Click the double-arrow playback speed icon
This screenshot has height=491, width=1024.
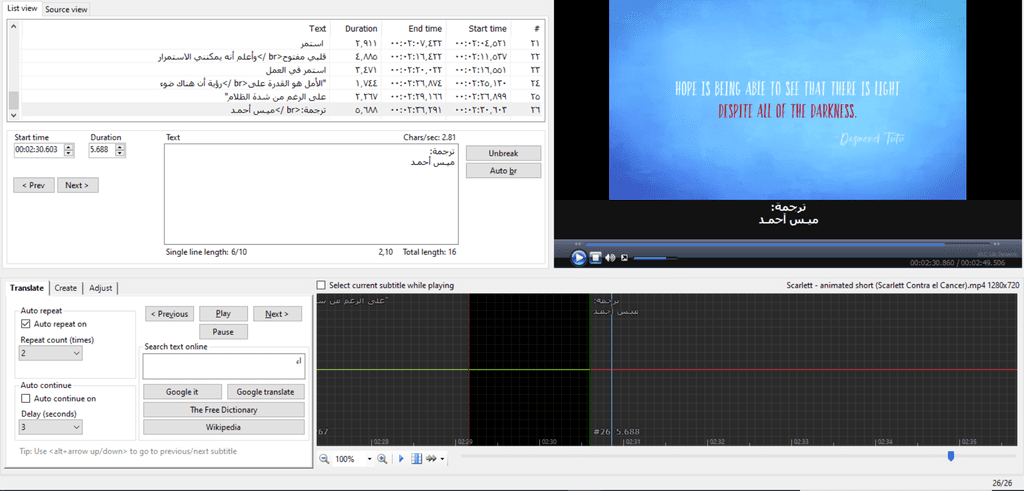click(x=432, y=459)
